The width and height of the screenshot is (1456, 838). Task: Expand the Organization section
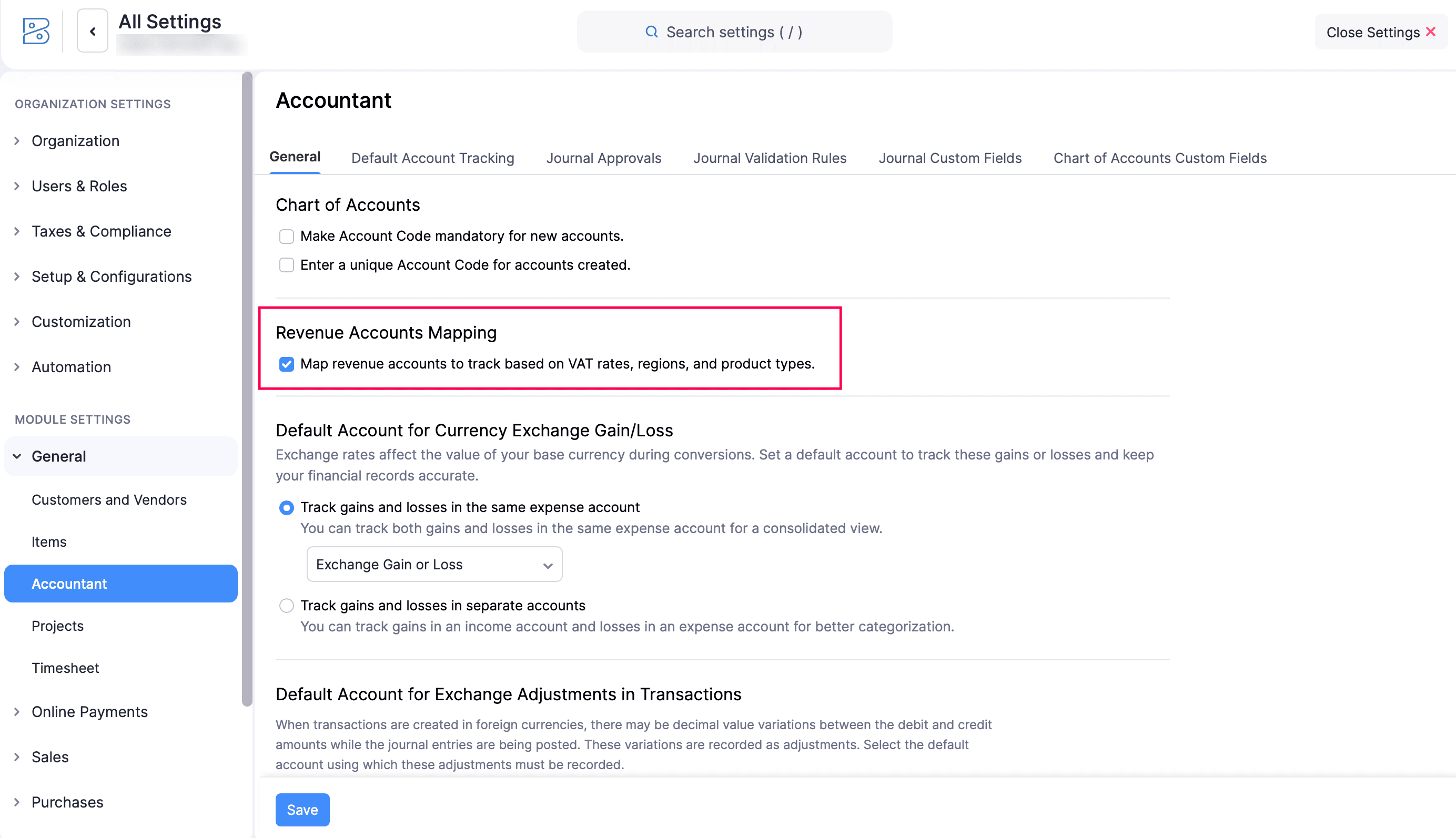tap(75, 141)
